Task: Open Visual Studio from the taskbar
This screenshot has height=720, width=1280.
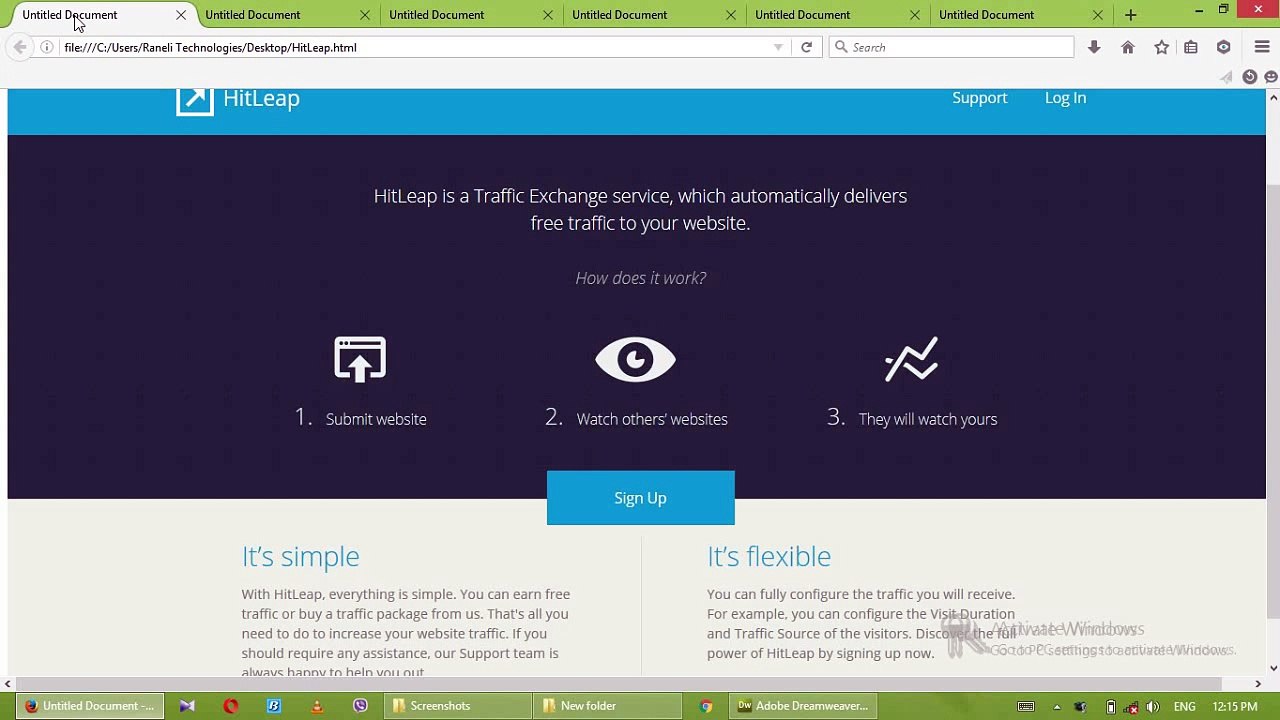Action: click(x=187, y=706)
